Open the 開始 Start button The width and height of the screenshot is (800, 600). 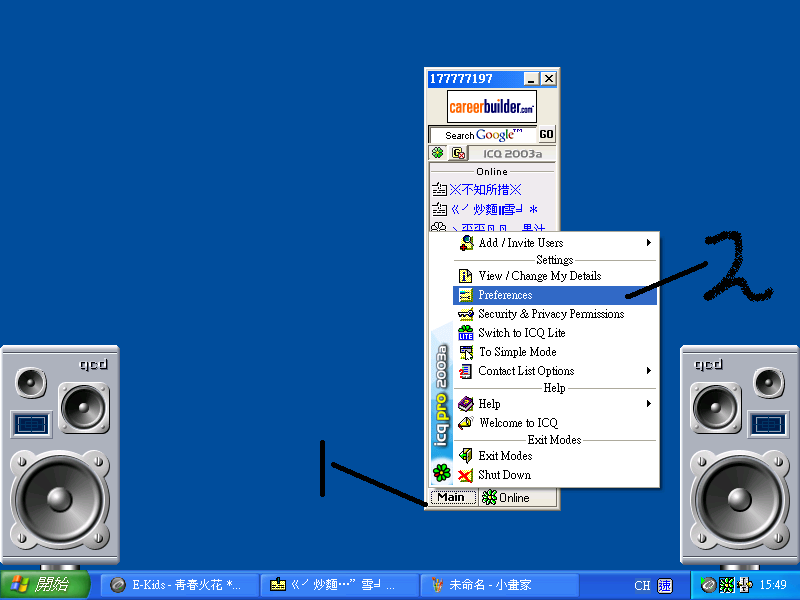pos(45,585)
